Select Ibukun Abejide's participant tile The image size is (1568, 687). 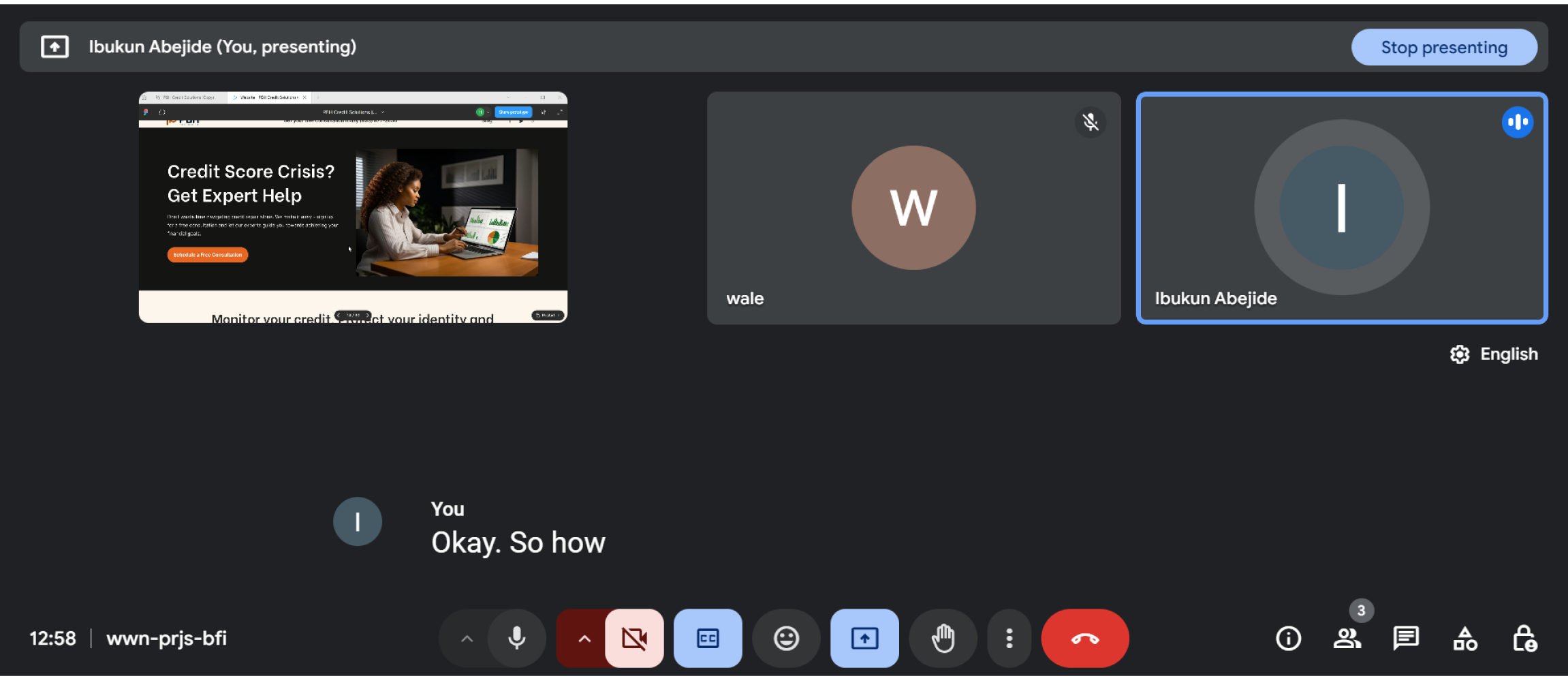click(1341, 208)
